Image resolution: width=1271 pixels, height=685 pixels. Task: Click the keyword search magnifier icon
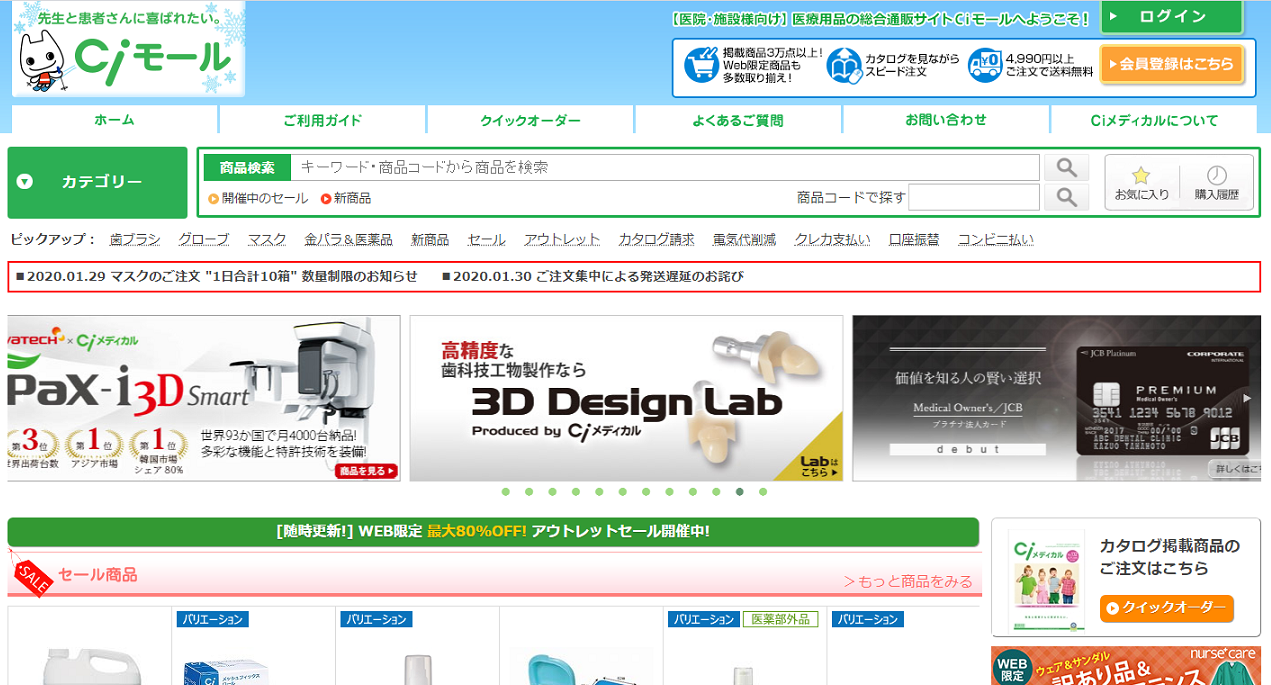coord(1066,167)
